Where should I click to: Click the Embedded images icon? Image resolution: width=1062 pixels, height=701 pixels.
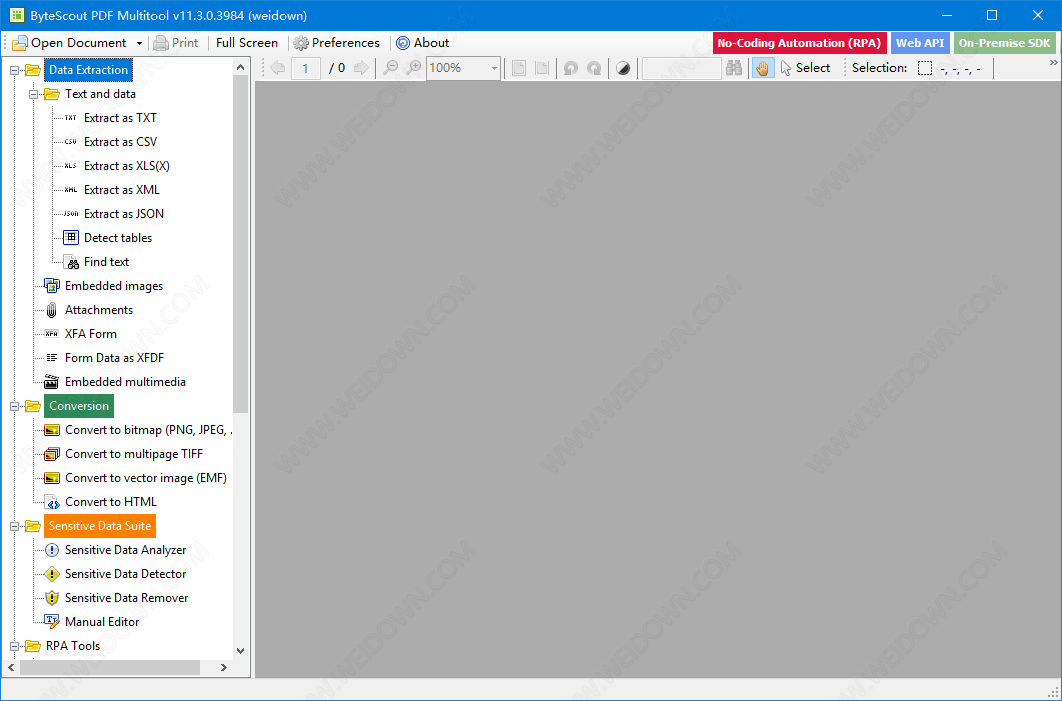click(51, 286)
